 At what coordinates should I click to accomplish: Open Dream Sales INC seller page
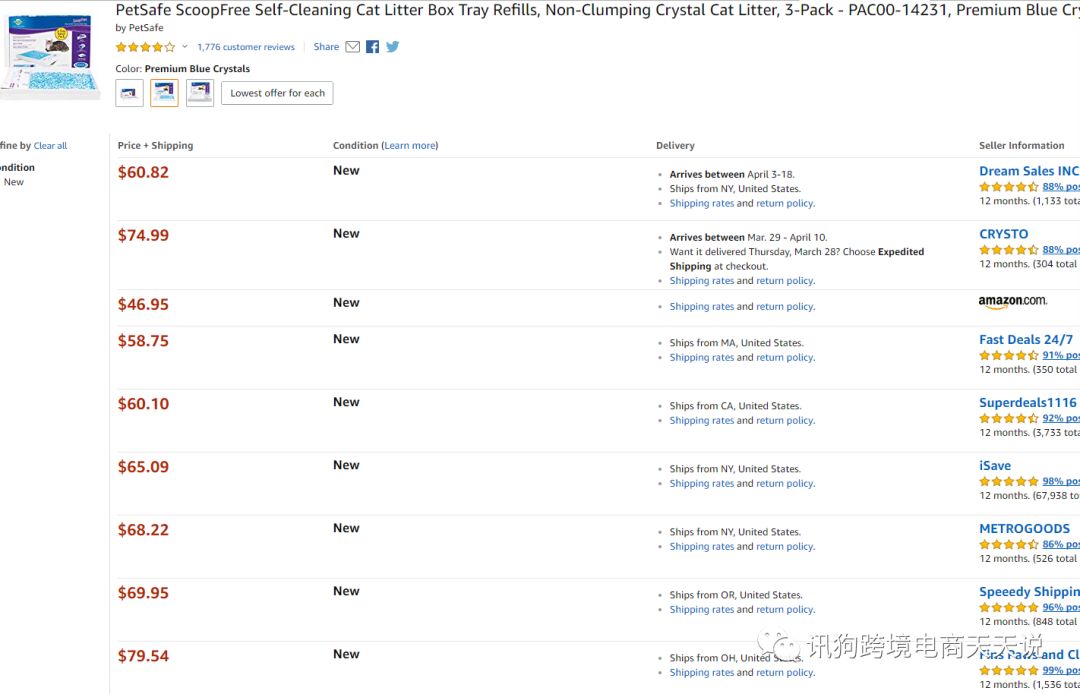click(x=1029, y=171)
